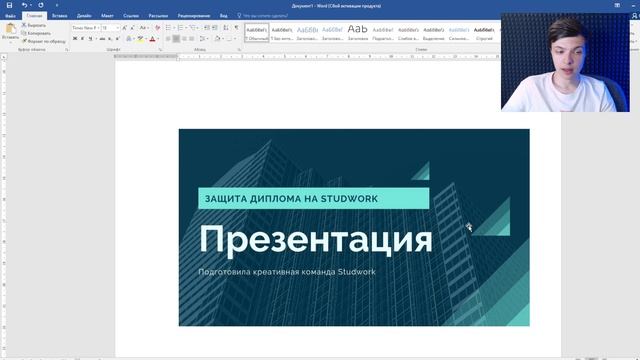Open the Дизайн ribbon tab

coord(84,16)
